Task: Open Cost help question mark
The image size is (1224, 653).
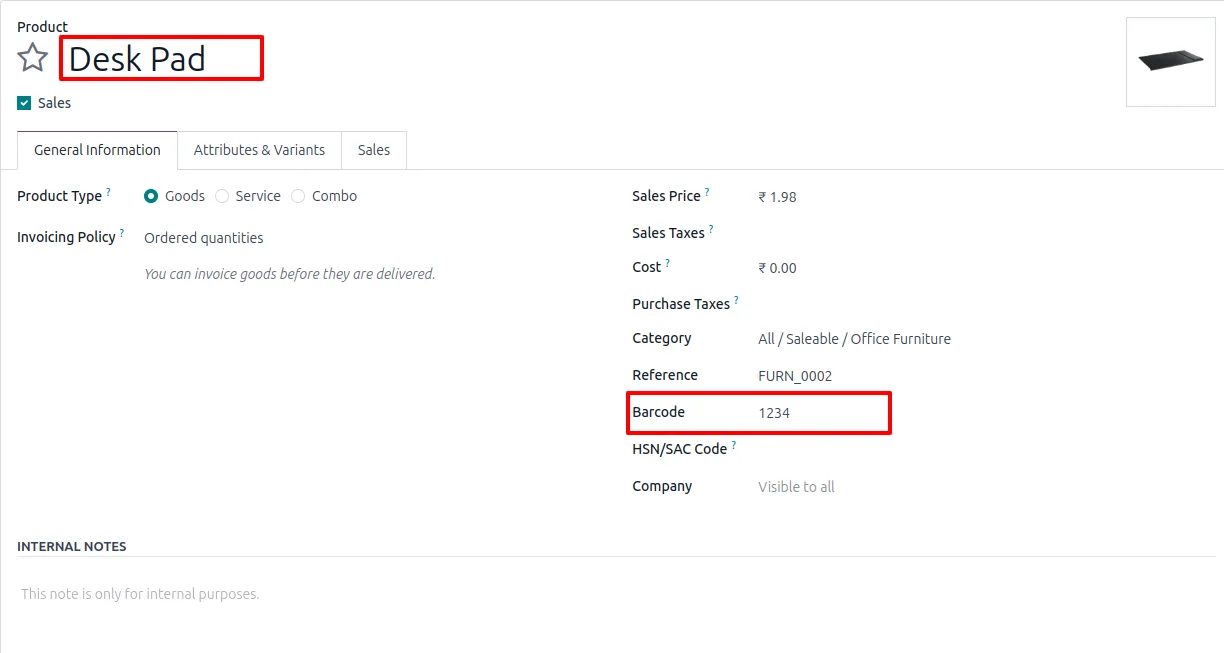Action: tap(667, 263)
